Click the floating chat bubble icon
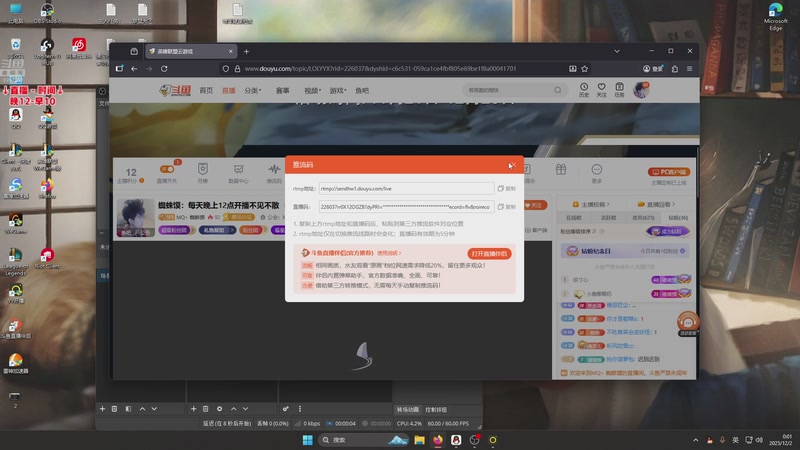The image size is (800, 450). tap(688, 322)
